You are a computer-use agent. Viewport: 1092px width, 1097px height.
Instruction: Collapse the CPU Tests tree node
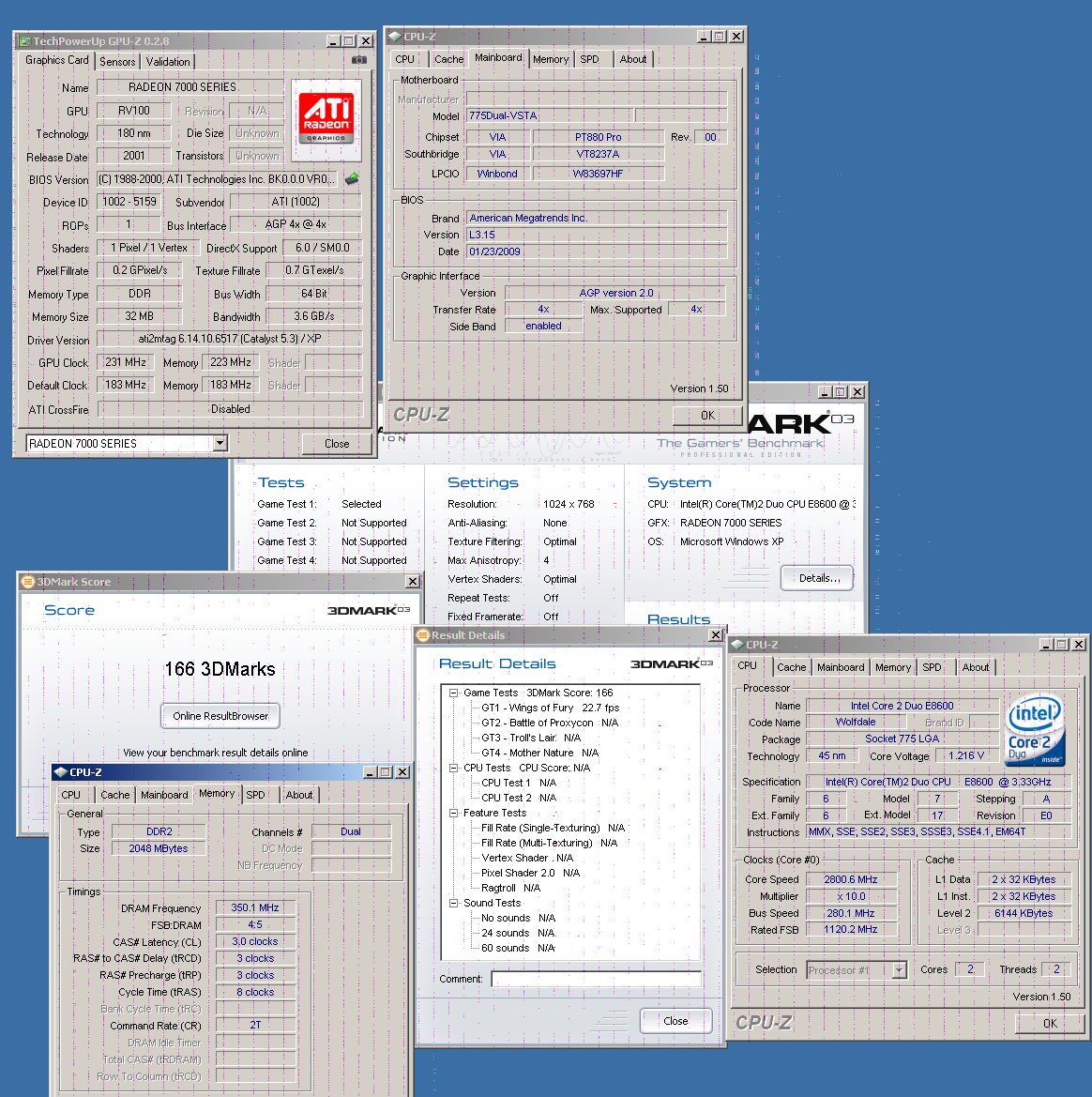point(453,768)
